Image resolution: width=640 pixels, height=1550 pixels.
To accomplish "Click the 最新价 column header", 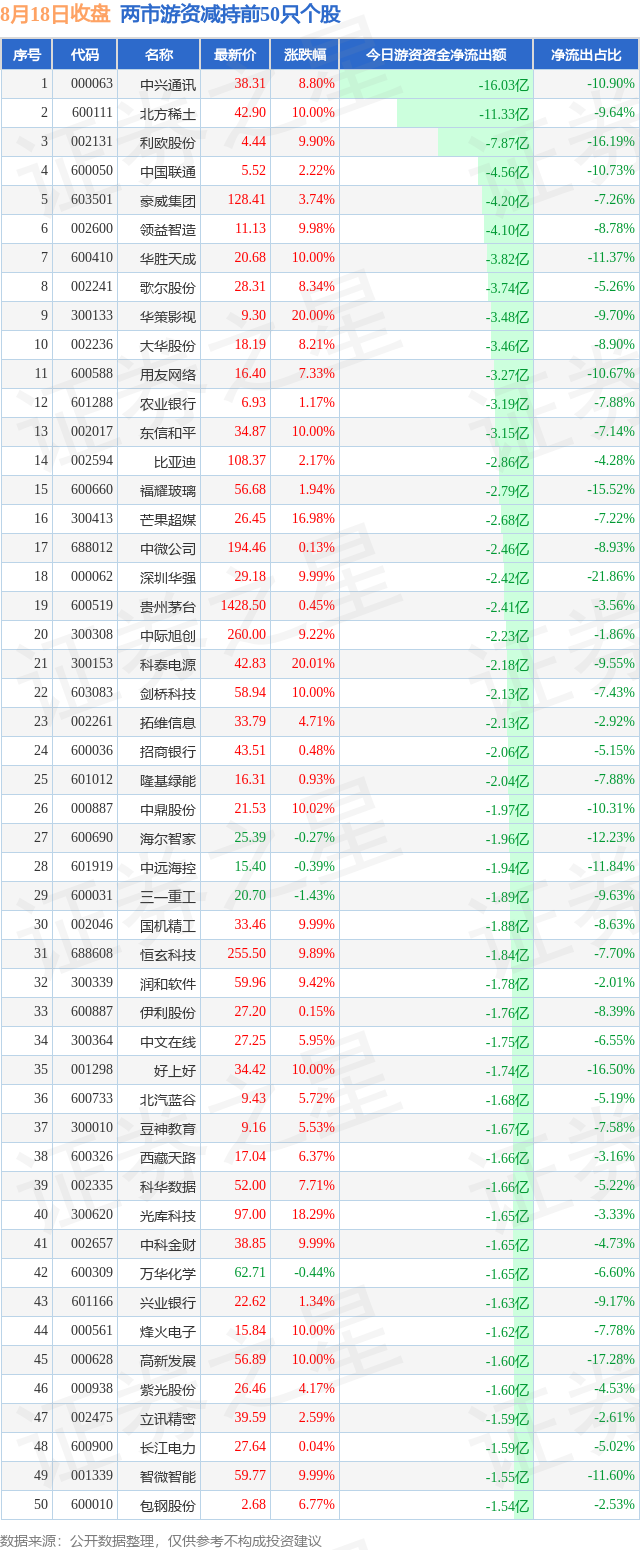I will coord(234,55).
